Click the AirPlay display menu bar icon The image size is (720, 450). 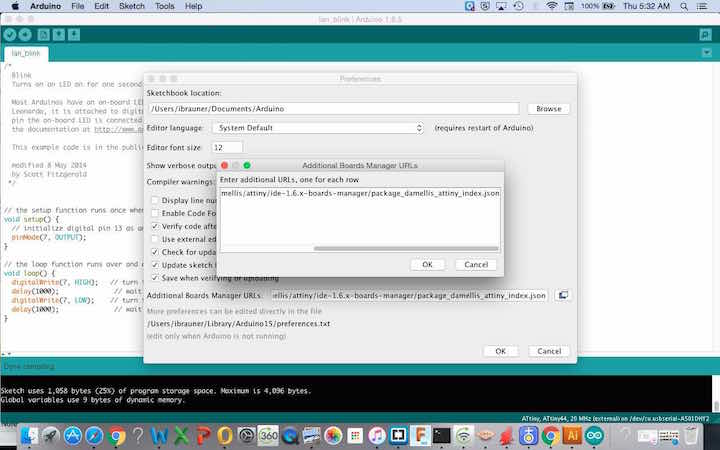tap(501, 6)
